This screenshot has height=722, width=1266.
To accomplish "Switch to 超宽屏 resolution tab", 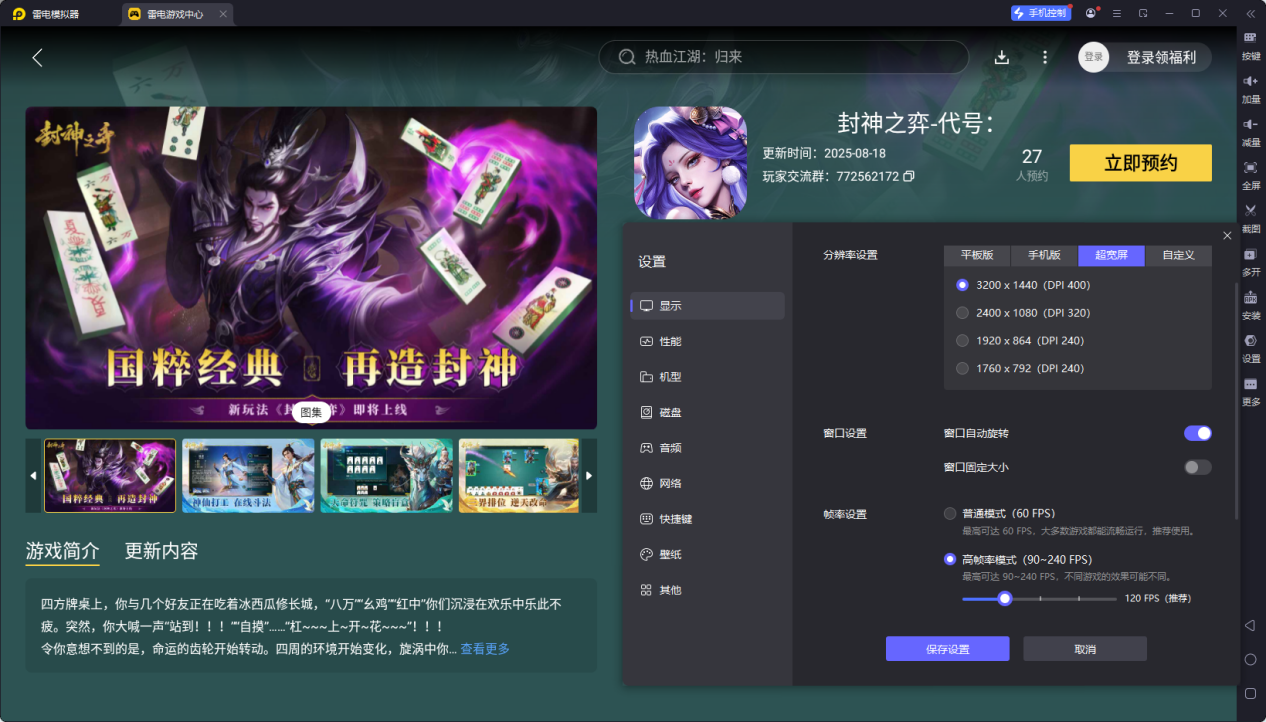I will point(1111,255).
